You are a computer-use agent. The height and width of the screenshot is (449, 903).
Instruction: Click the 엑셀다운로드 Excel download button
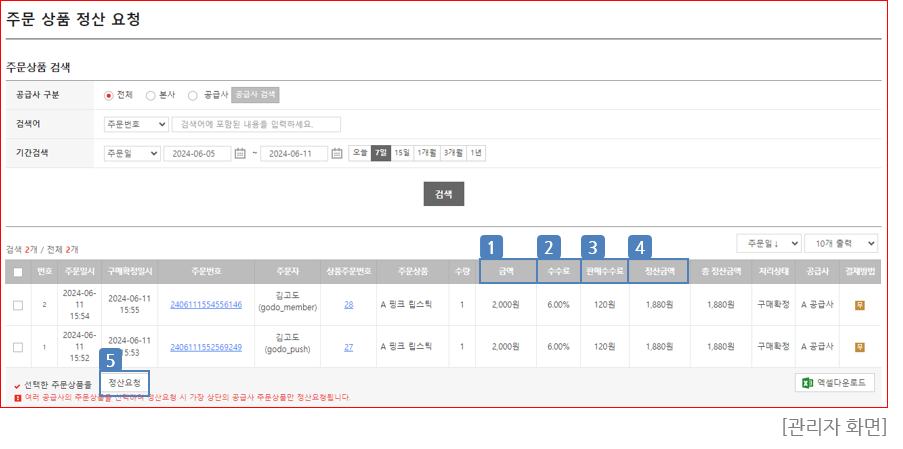(x=836, y=383)
